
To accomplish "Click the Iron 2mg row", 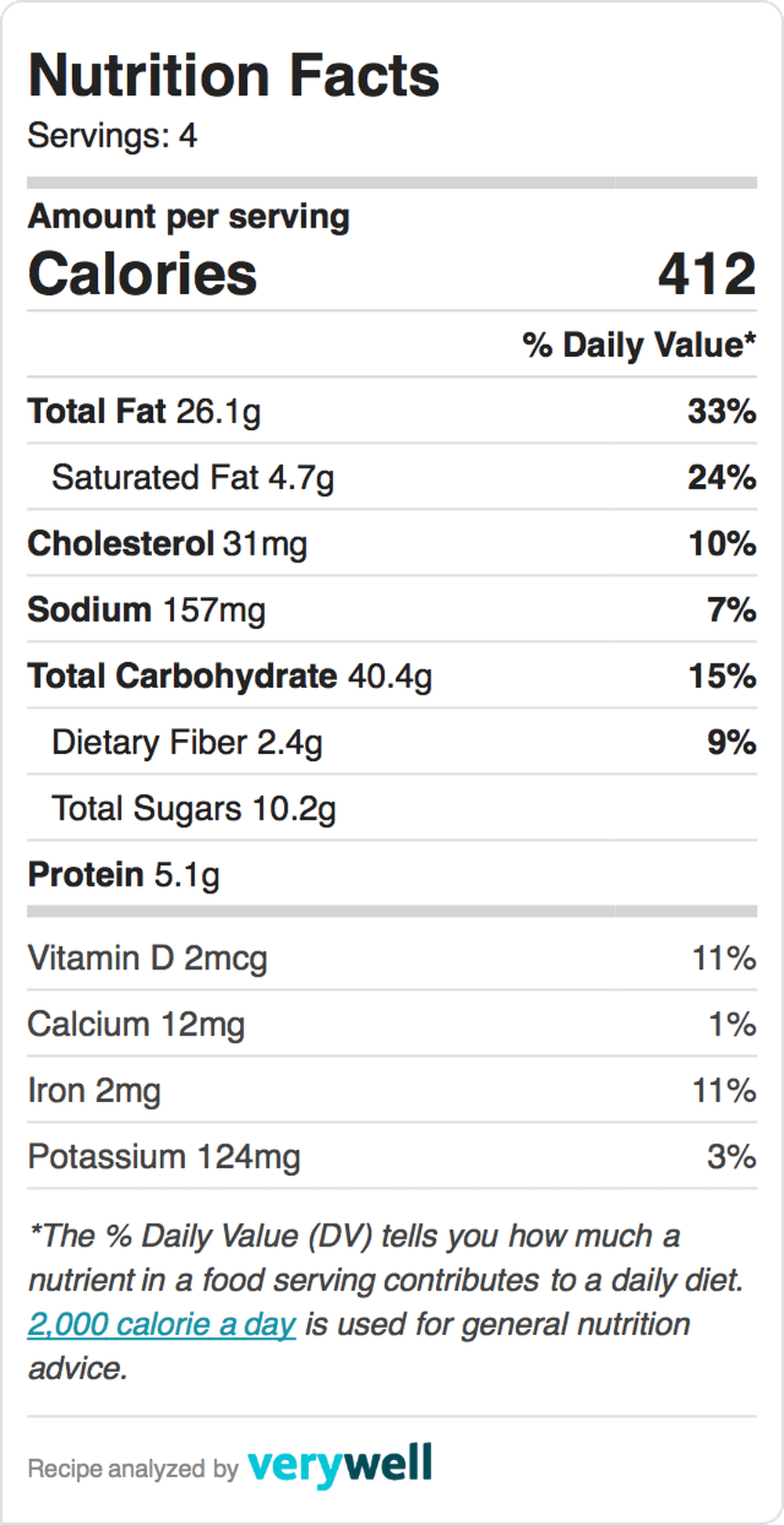I will [x=392, y=1090].
